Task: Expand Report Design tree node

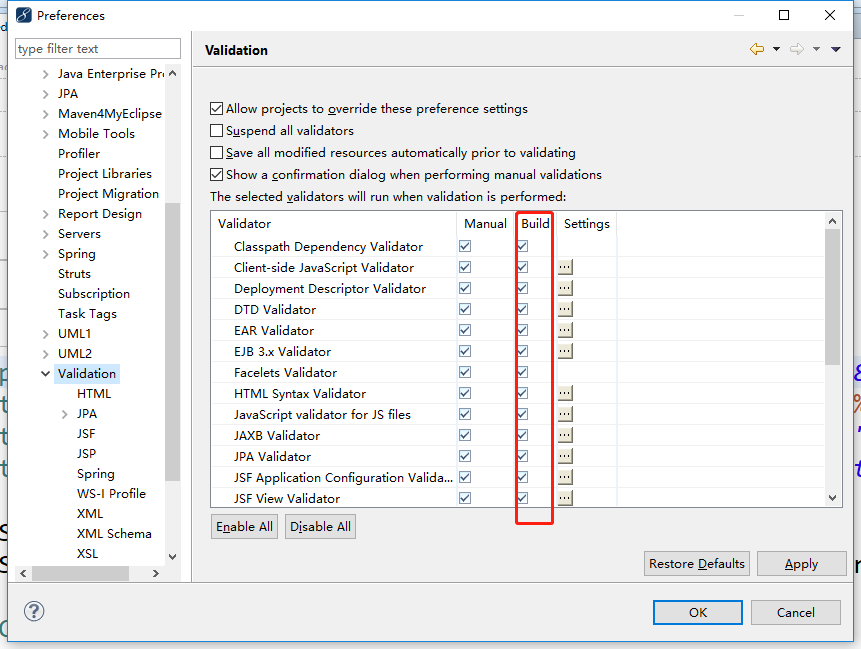Action: (x=46, y=214)
